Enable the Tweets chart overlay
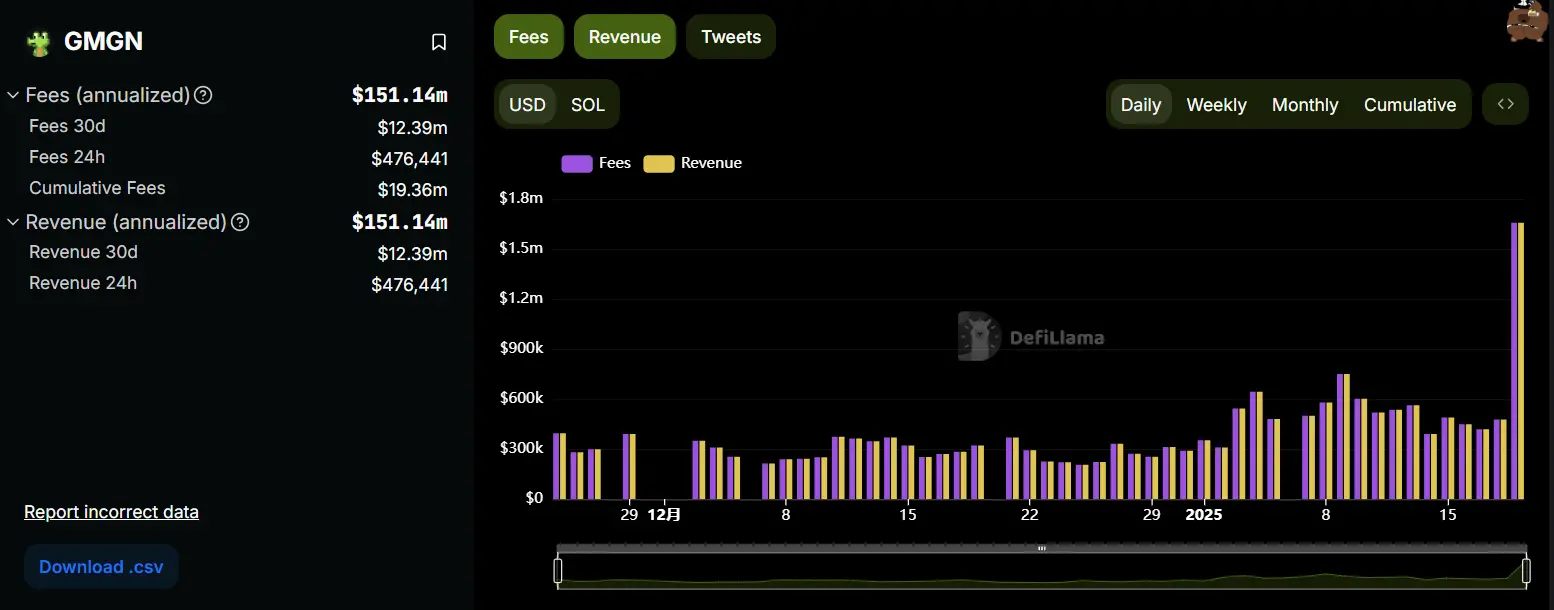 tap(730, 37)
